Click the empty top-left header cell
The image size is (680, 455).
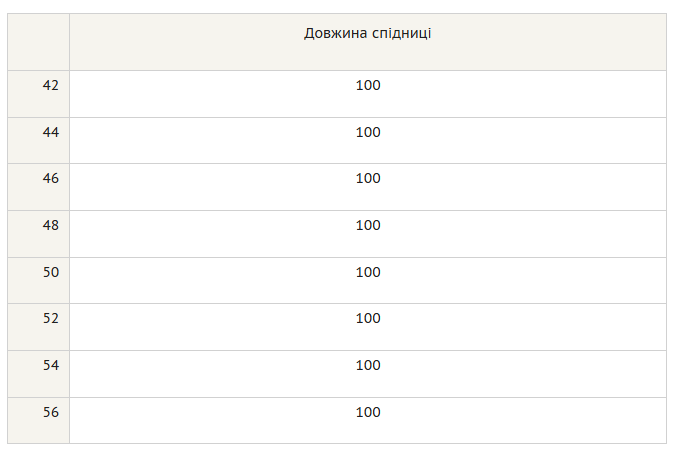[x=38, y=42]
